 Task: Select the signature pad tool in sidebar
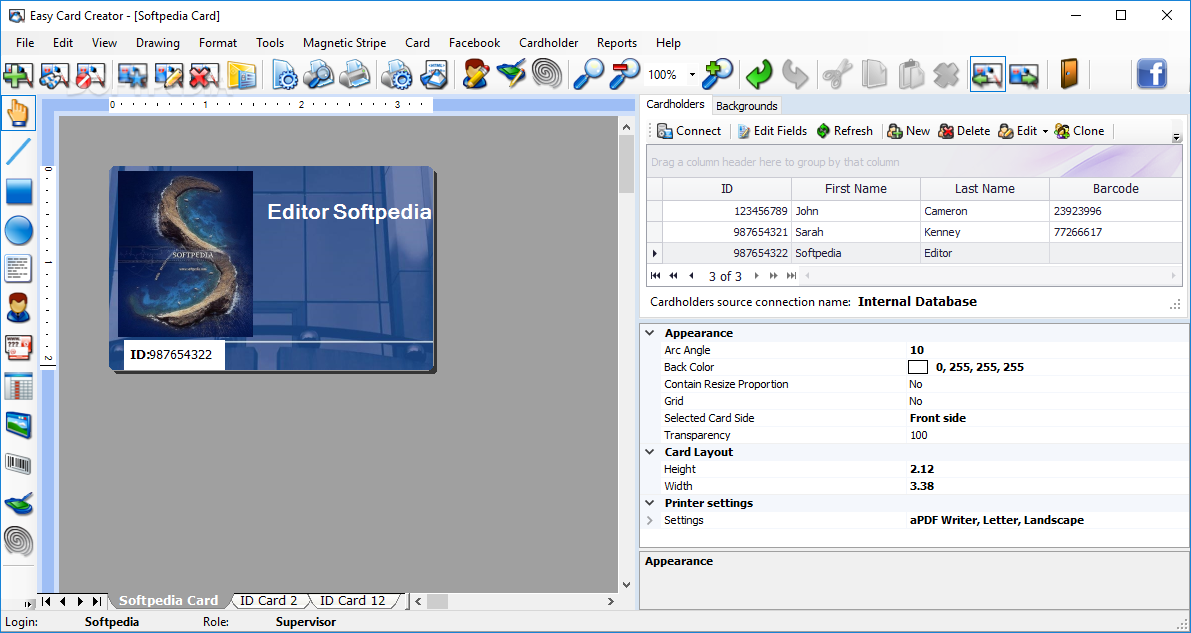click(18, 502)
